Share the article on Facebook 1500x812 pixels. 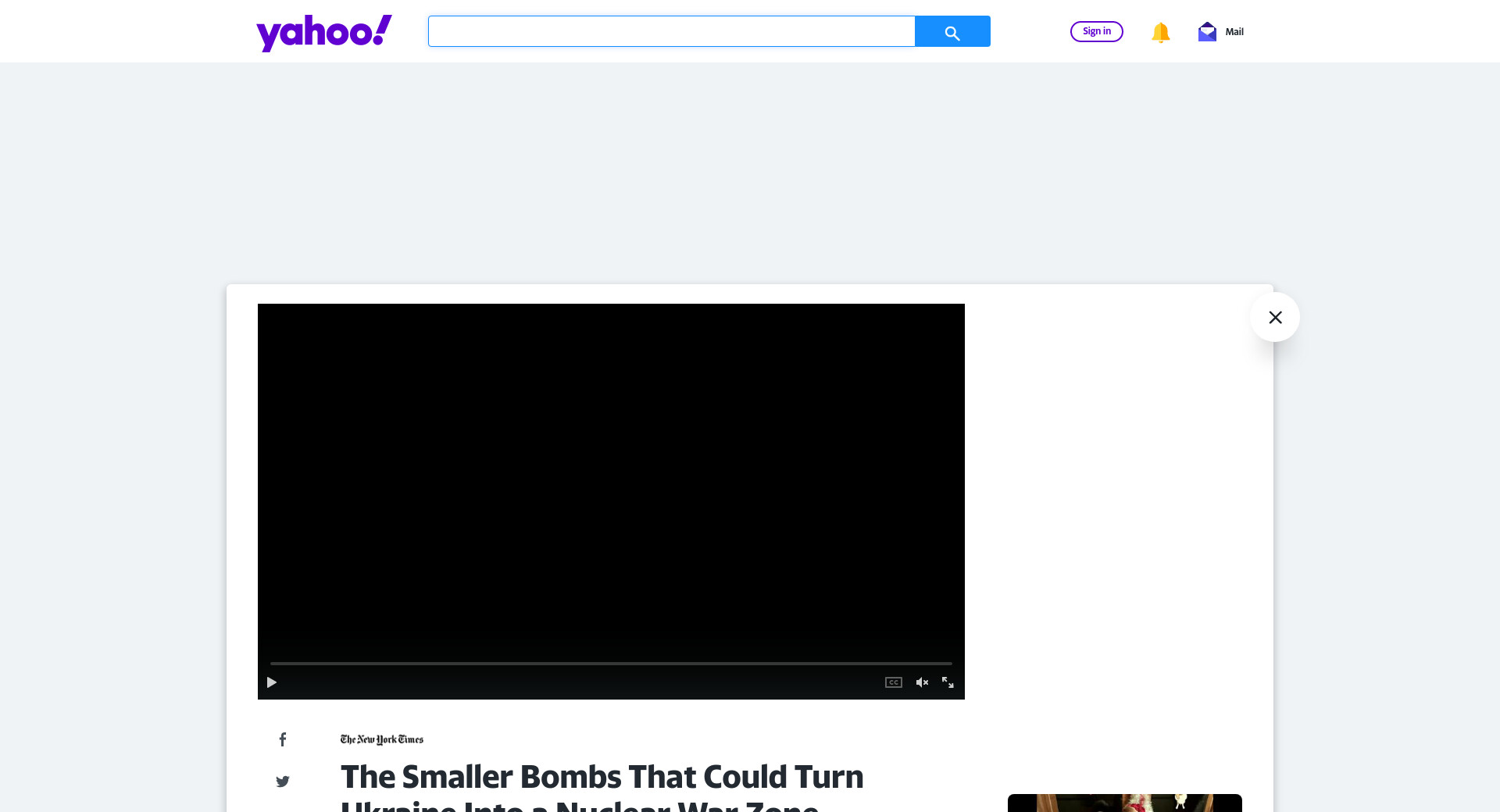coord(283,739)
